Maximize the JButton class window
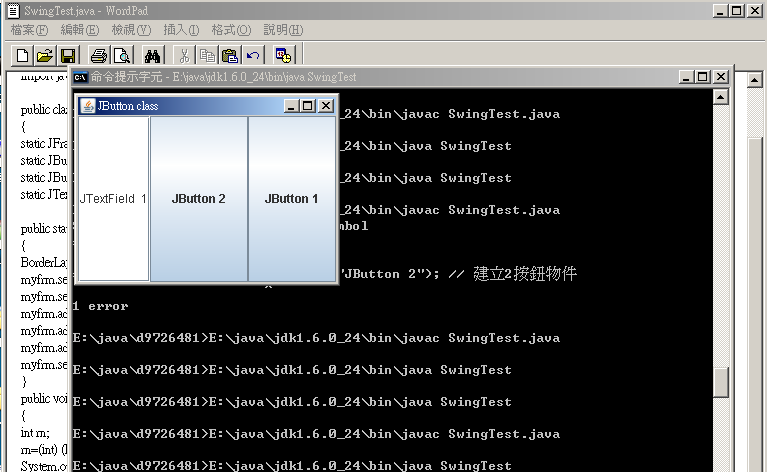 [308, 106]
